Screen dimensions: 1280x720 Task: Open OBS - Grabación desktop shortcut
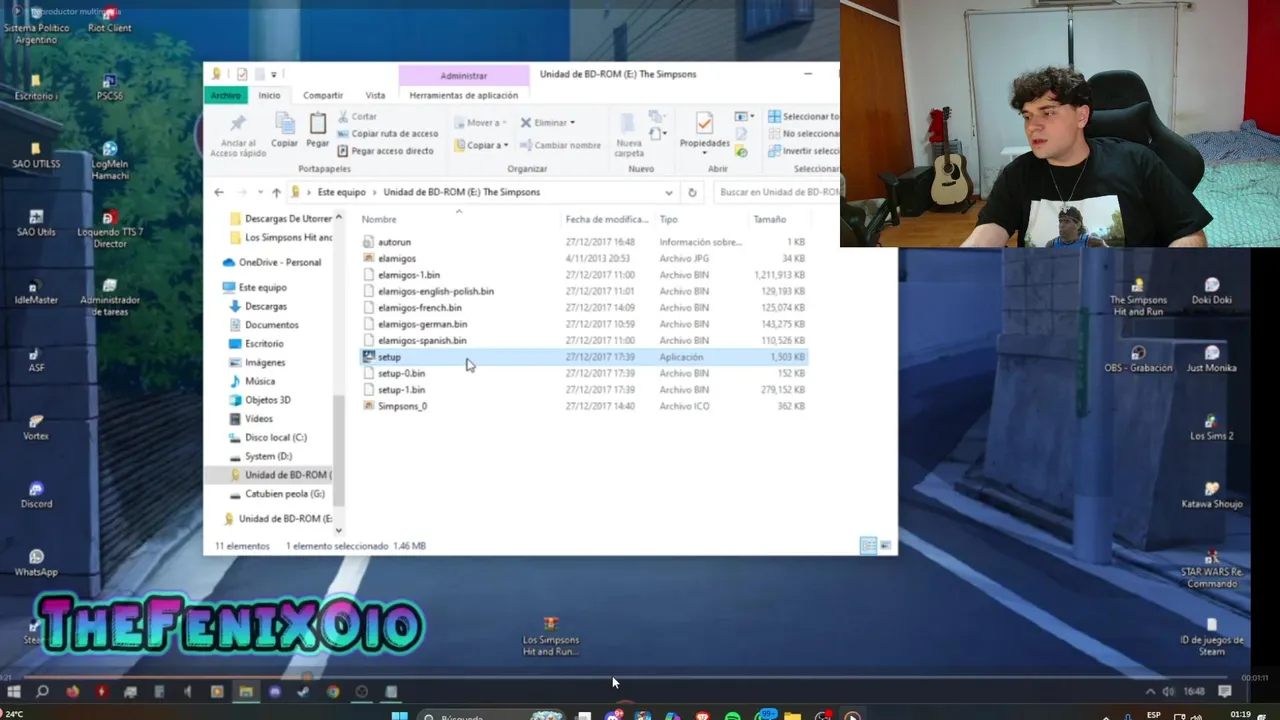click(1138, 359)
